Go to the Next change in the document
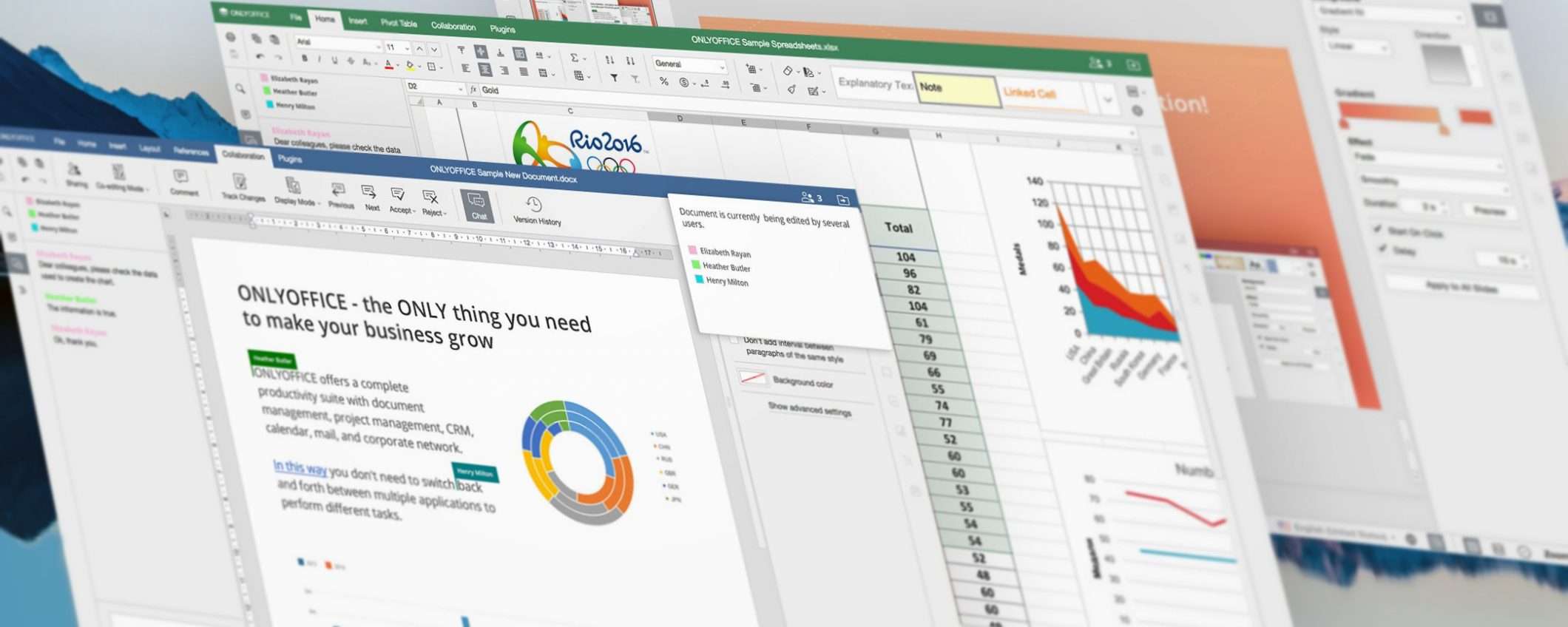Image resolution: width=1568 pixels, height=627 pixels. click(x=371, y=199)
